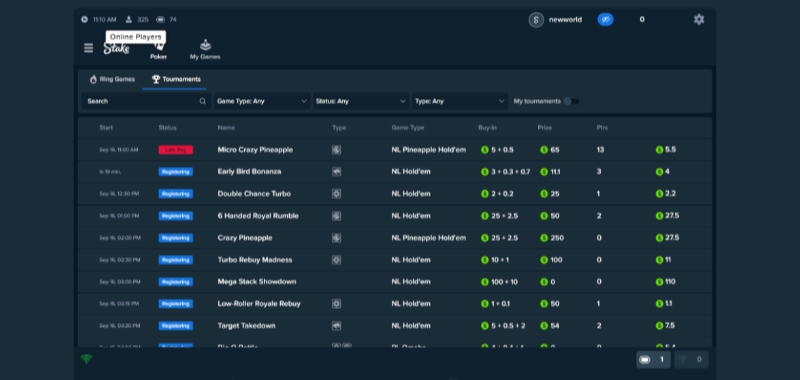800x380 pixels.
Task: Sort by the Prize column header
Action: (x=544, y=128)
